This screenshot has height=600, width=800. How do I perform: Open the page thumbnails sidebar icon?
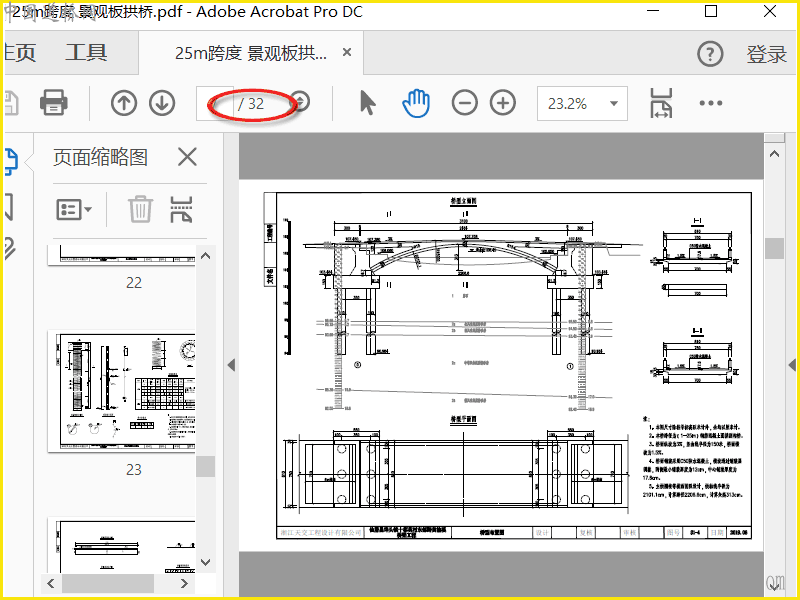tap(11, 162)
